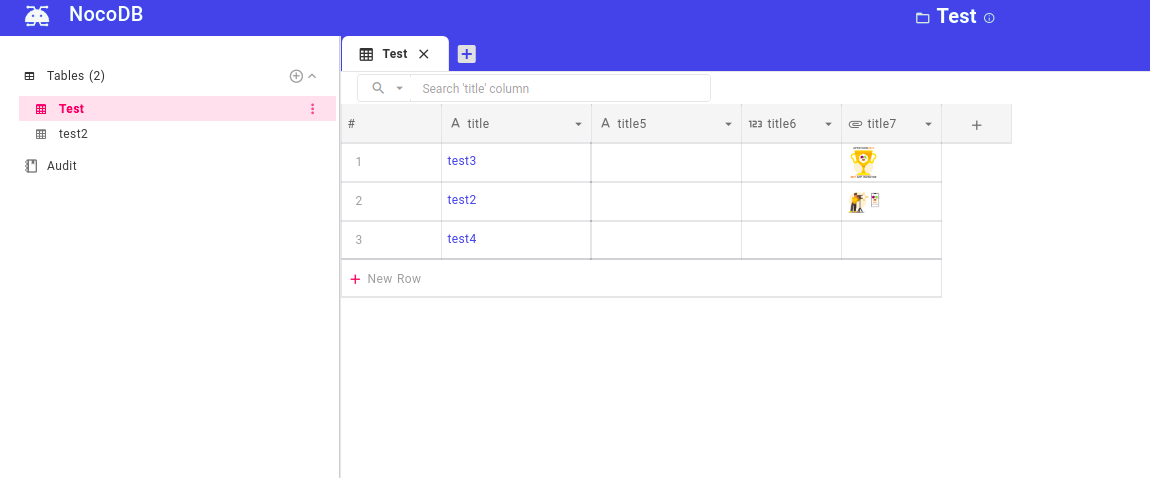Open test2 table in sidebar

73,134
